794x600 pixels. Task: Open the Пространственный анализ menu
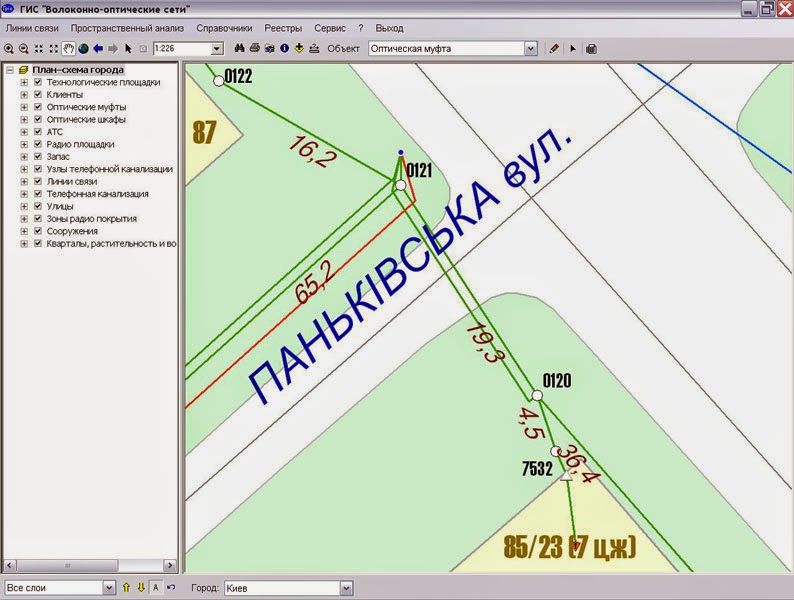pyautogui.click(x=127, y=28)
